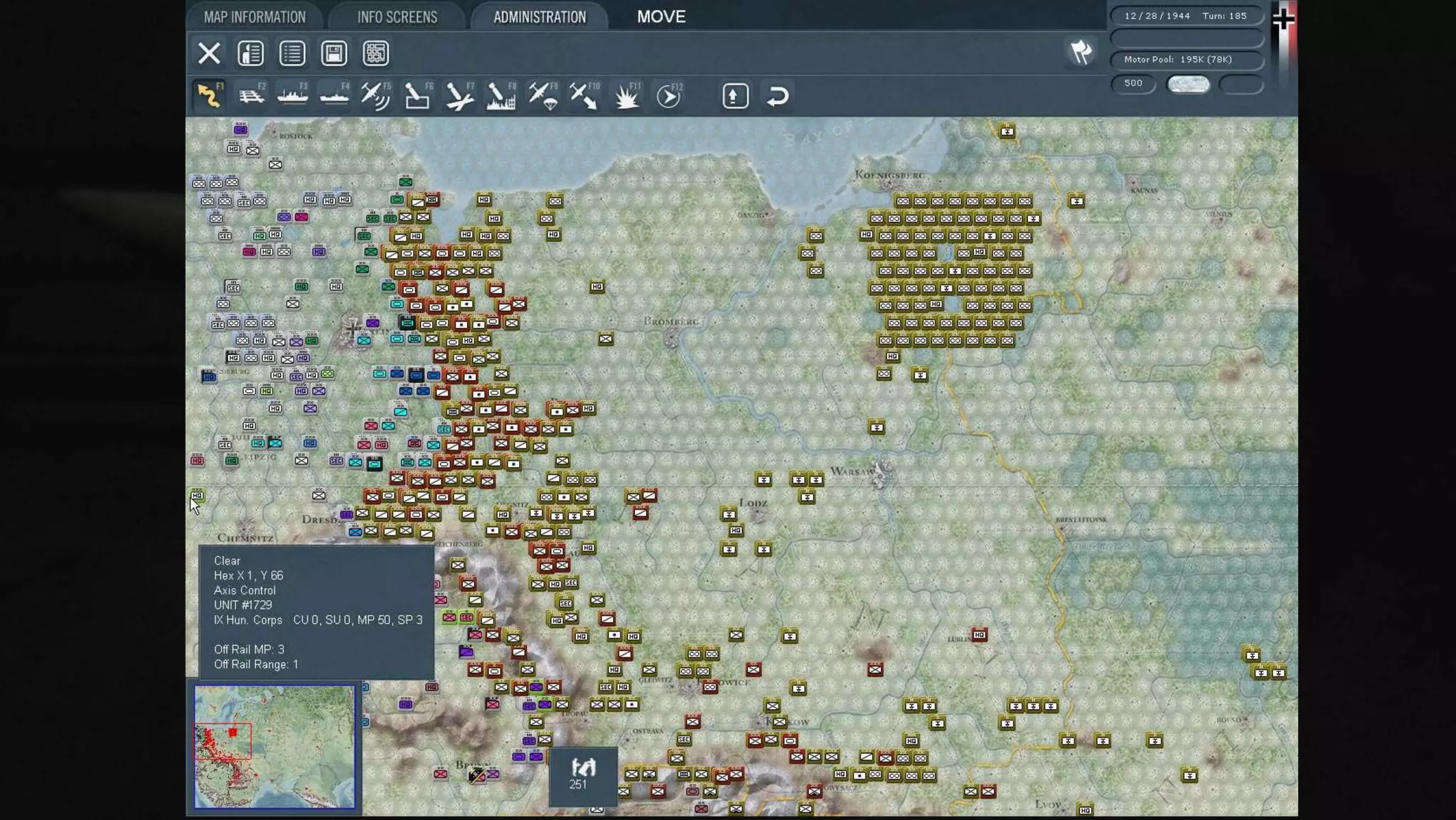Select the F3 Naval Transport mode
This screenshot has width=1456, height=820.
click(292, 96)
